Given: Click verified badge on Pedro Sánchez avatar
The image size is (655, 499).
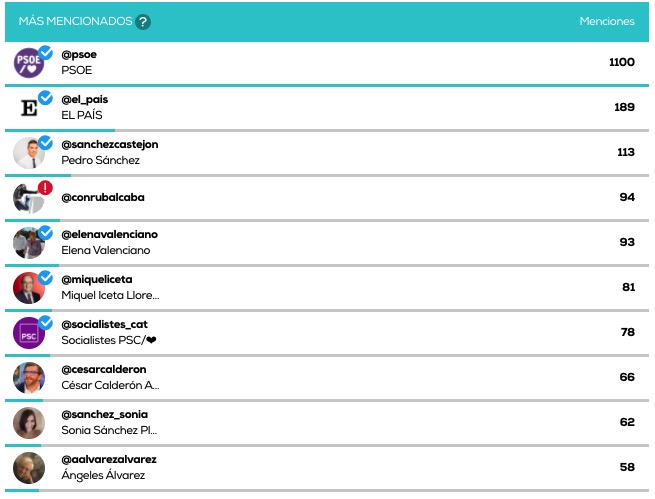Looking at the screenshot, I should [x=46, y=143].
